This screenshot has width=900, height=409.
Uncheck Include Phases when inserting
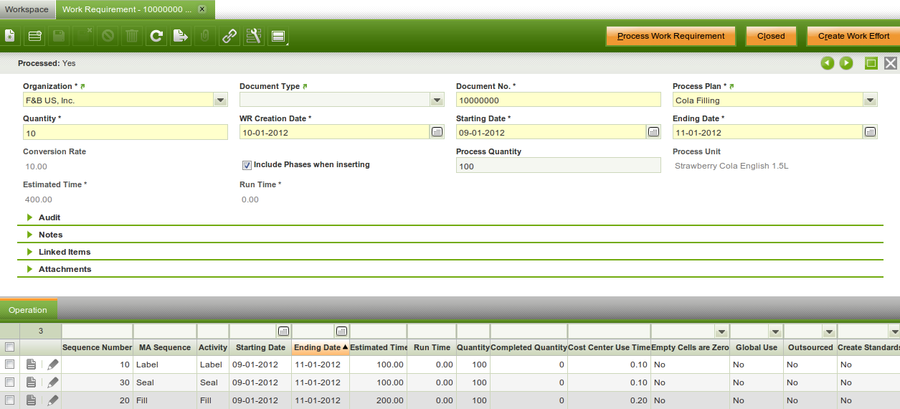[247, 165]
